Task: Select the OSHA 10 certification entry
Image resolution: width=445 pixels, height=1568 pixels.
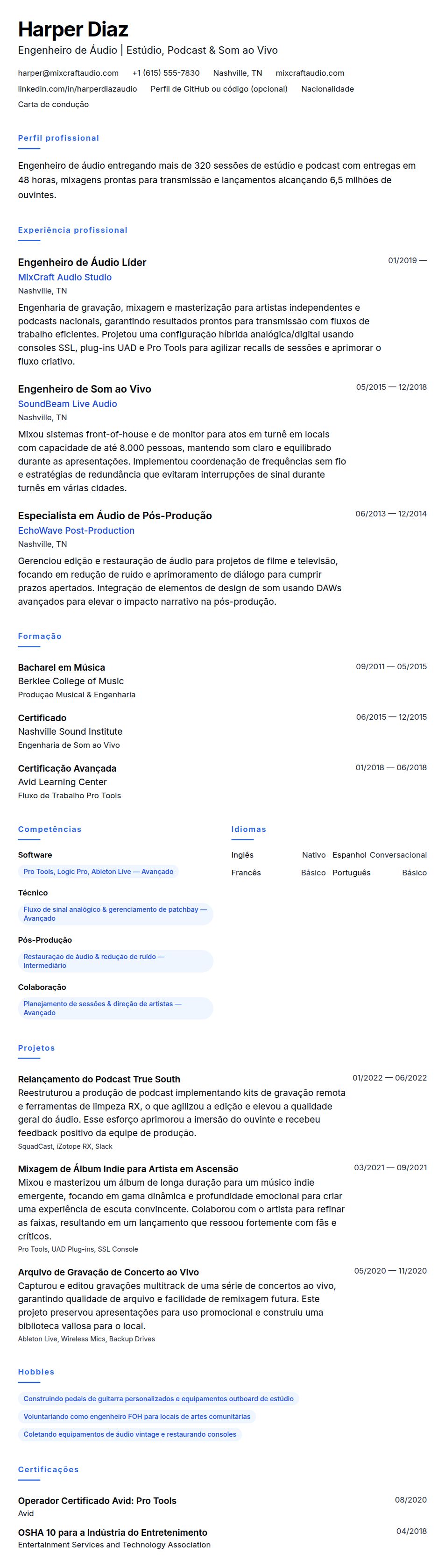Action: (113, 1532)
